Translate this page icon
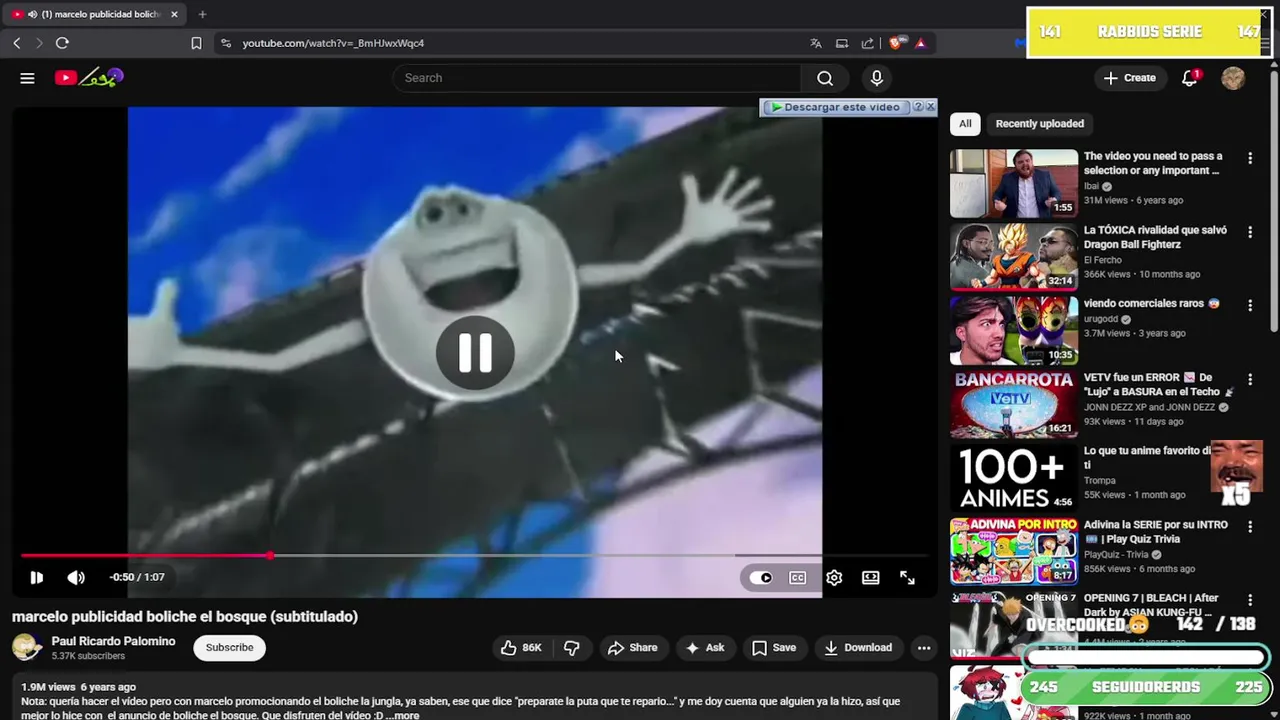The width and height of the screenshot is (1280, 720). tap(816, 43)
